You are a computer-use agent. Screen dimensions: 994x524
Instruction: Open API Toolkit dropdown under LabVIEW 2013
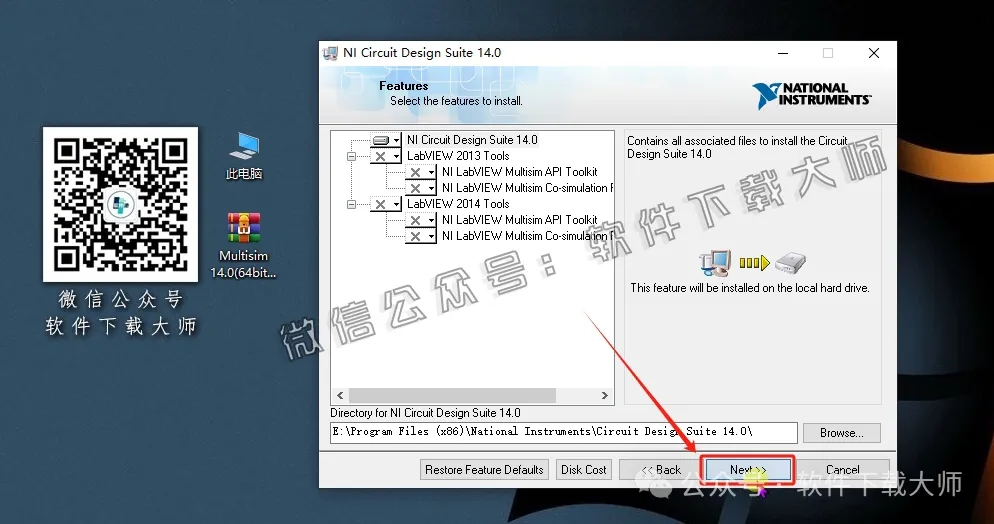click(x=421, y=172)
